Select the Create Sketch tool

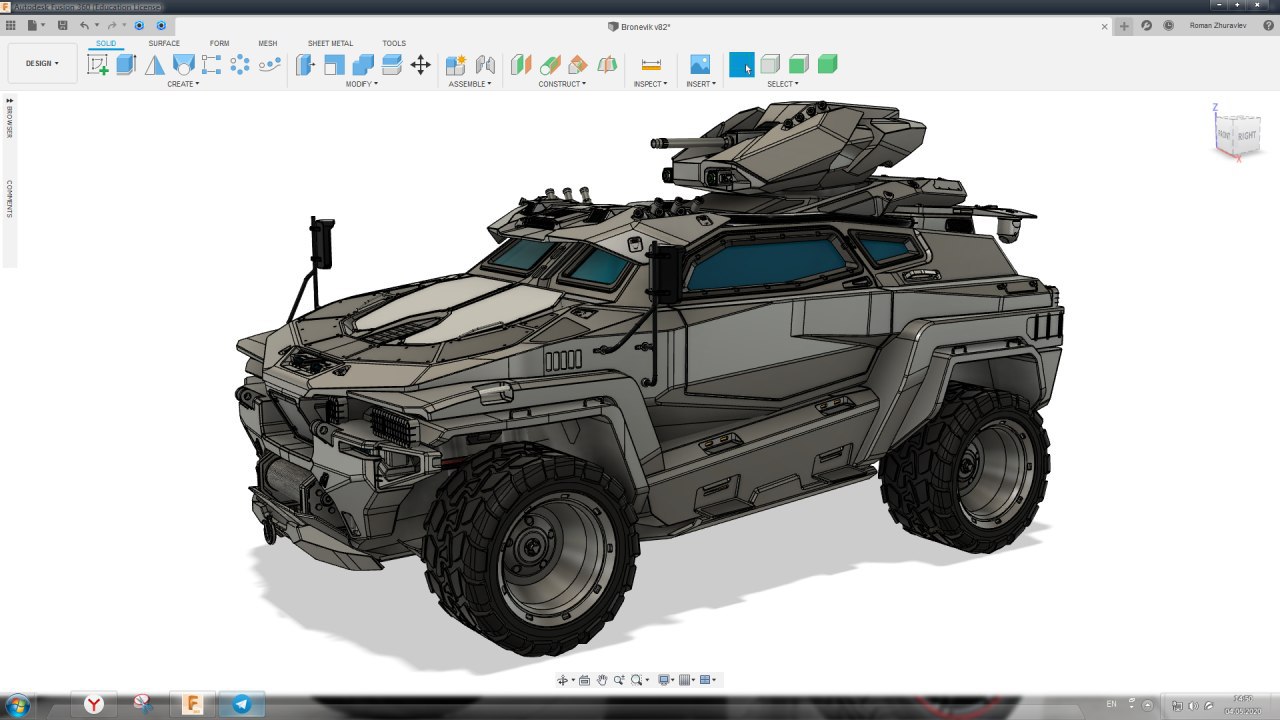pyautogui.click(x=97, y=65)
